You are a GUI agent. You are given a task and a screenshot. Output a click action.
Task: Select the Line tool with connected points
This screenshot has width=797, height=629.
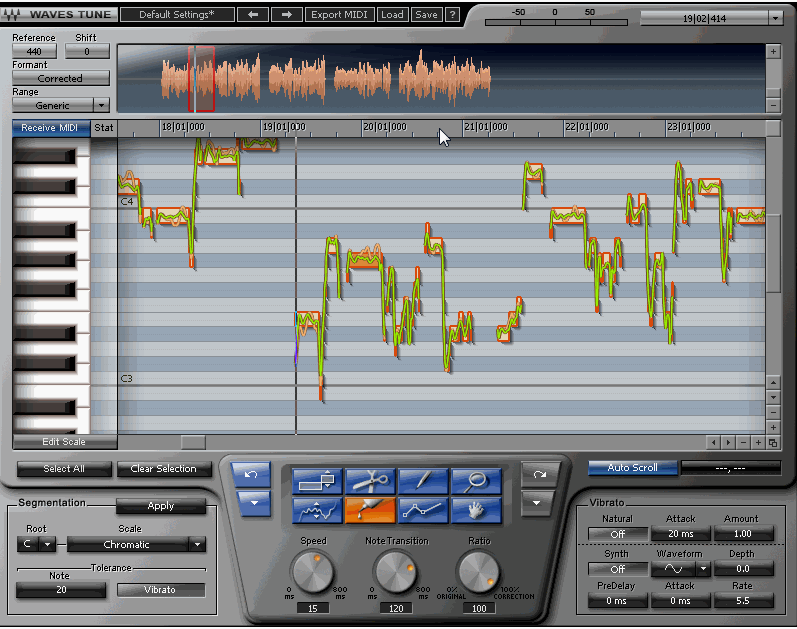423,511
